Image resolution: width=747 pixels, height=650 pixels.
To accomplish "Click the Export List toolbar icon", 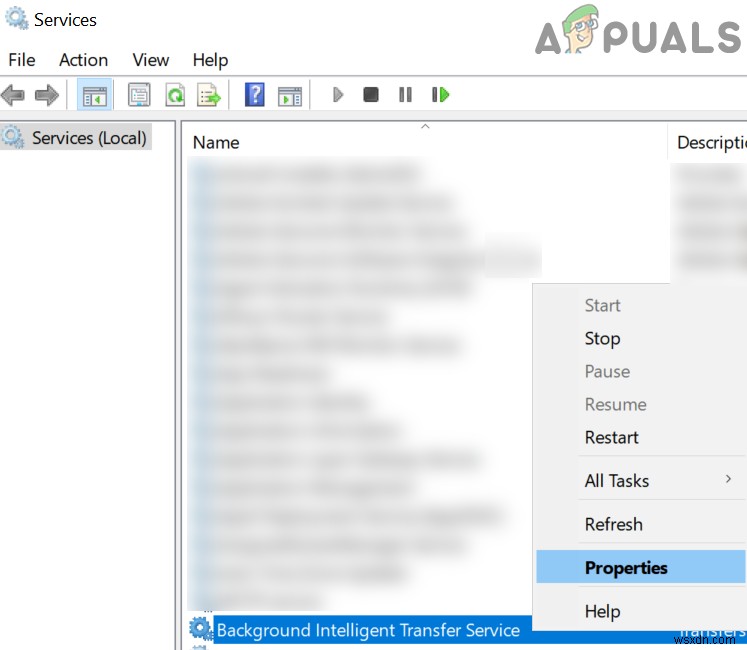I will 209,95.
